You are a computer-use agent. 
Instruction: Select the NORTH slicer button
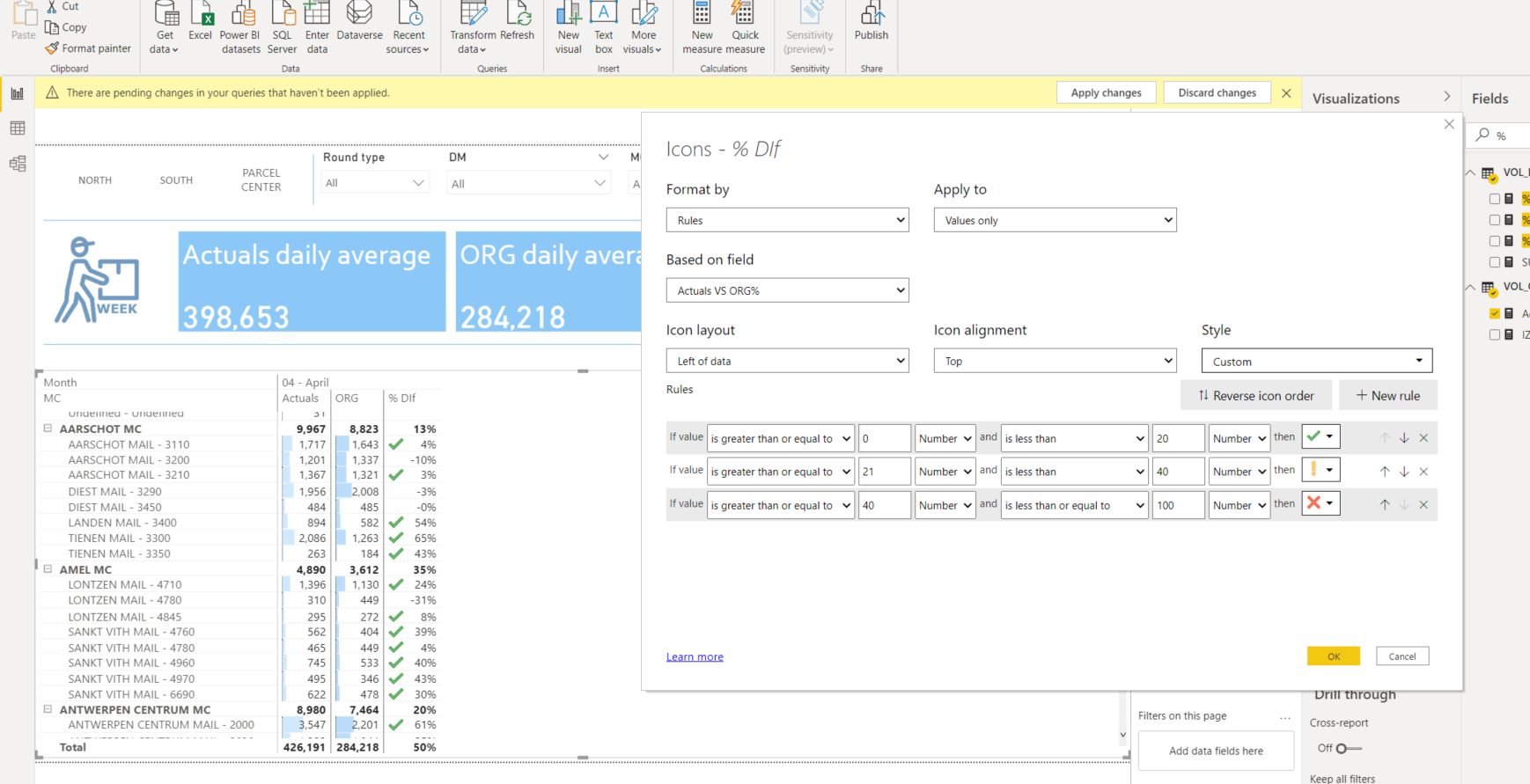[95, 180]
